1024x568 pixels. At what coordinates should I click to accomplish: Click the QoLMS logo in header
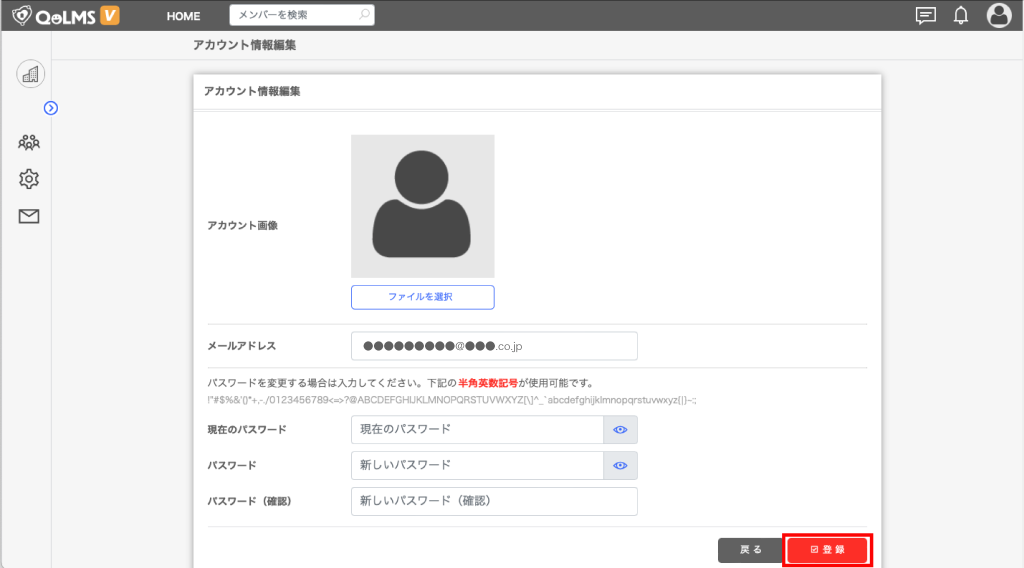coord(66,15)
